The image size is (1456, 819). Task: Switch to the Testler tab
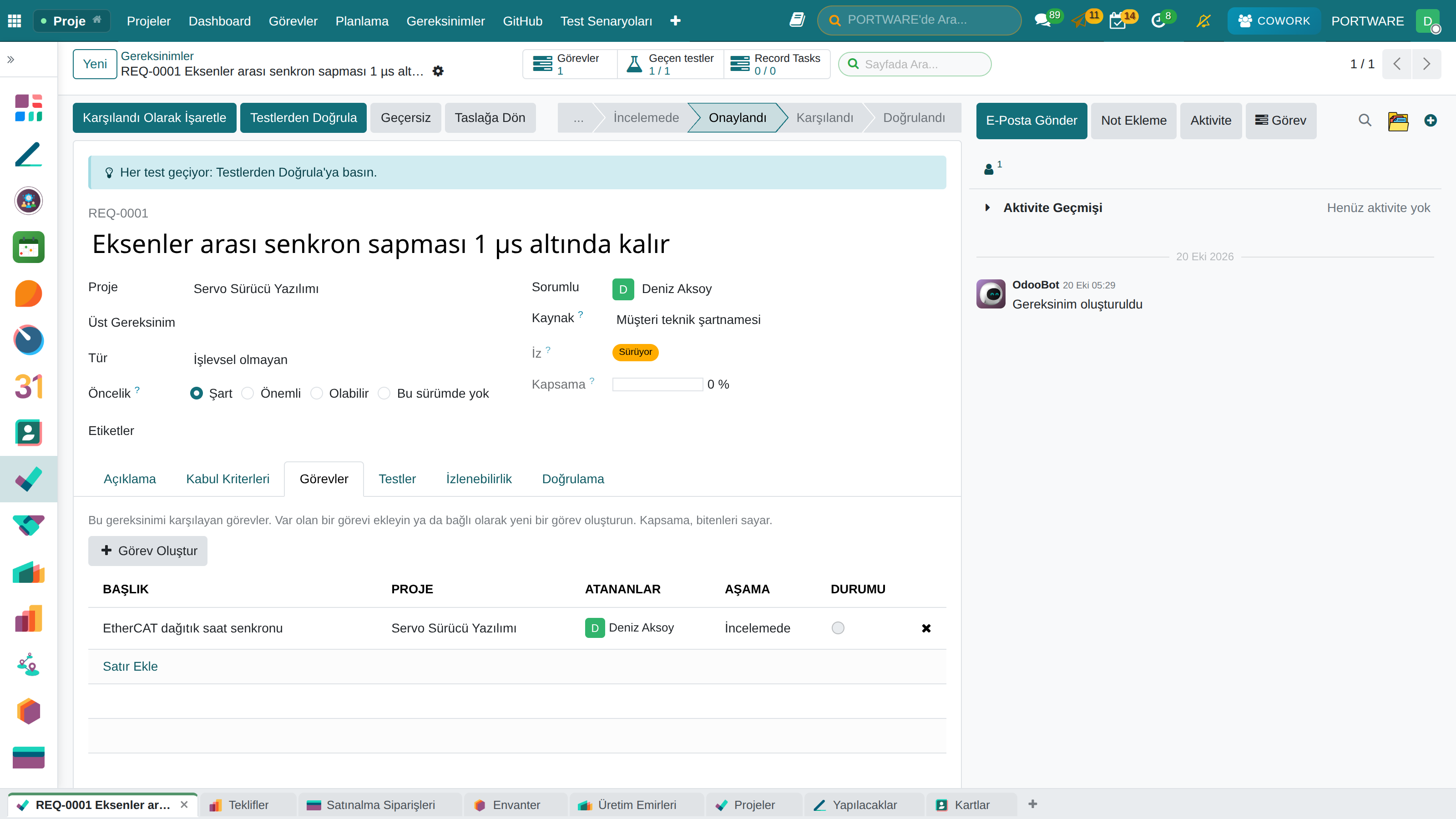coord(397,479)
